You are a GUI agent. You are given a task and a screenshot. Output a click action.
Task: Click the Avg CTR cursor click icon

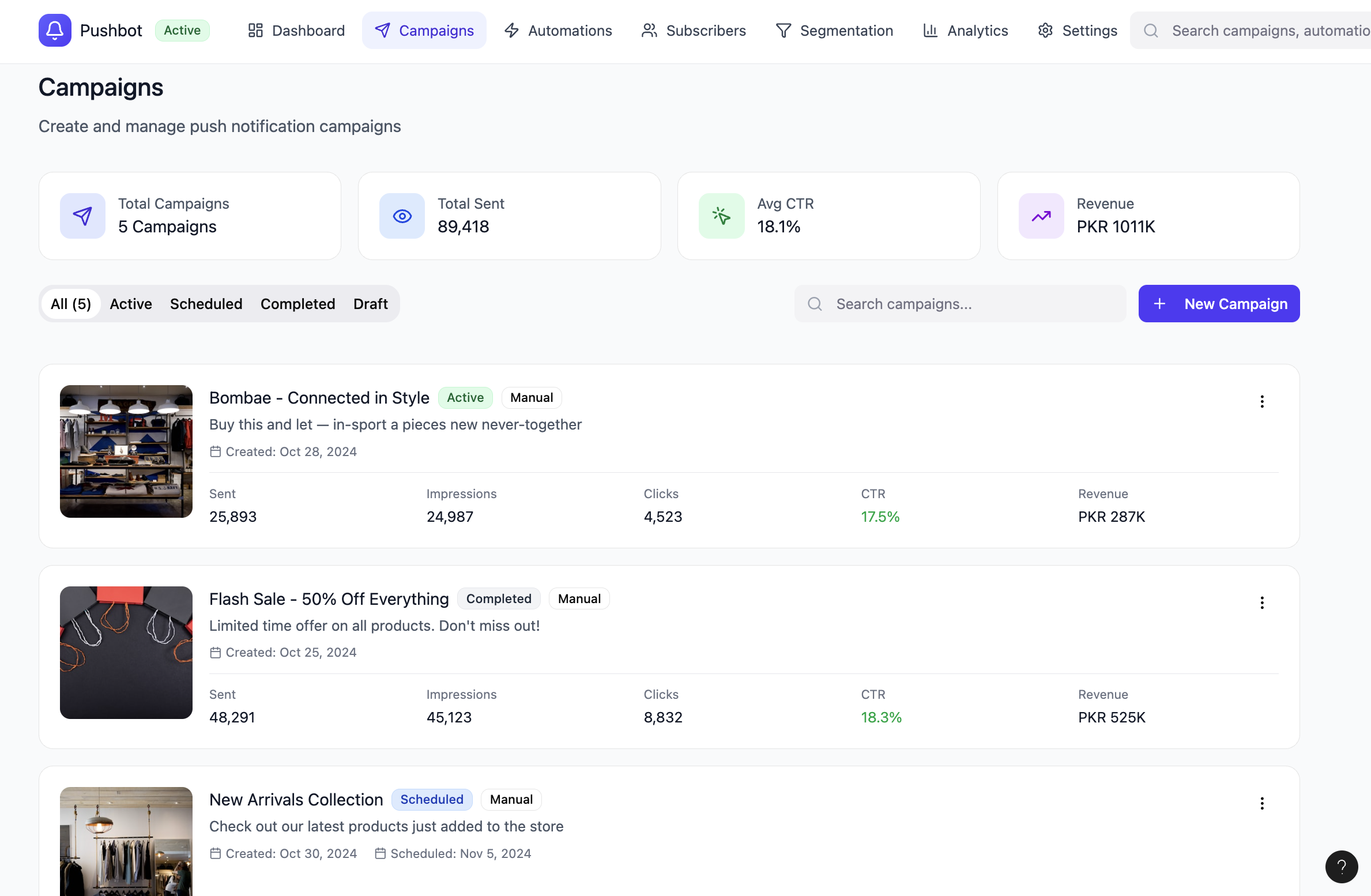point(721,216)
